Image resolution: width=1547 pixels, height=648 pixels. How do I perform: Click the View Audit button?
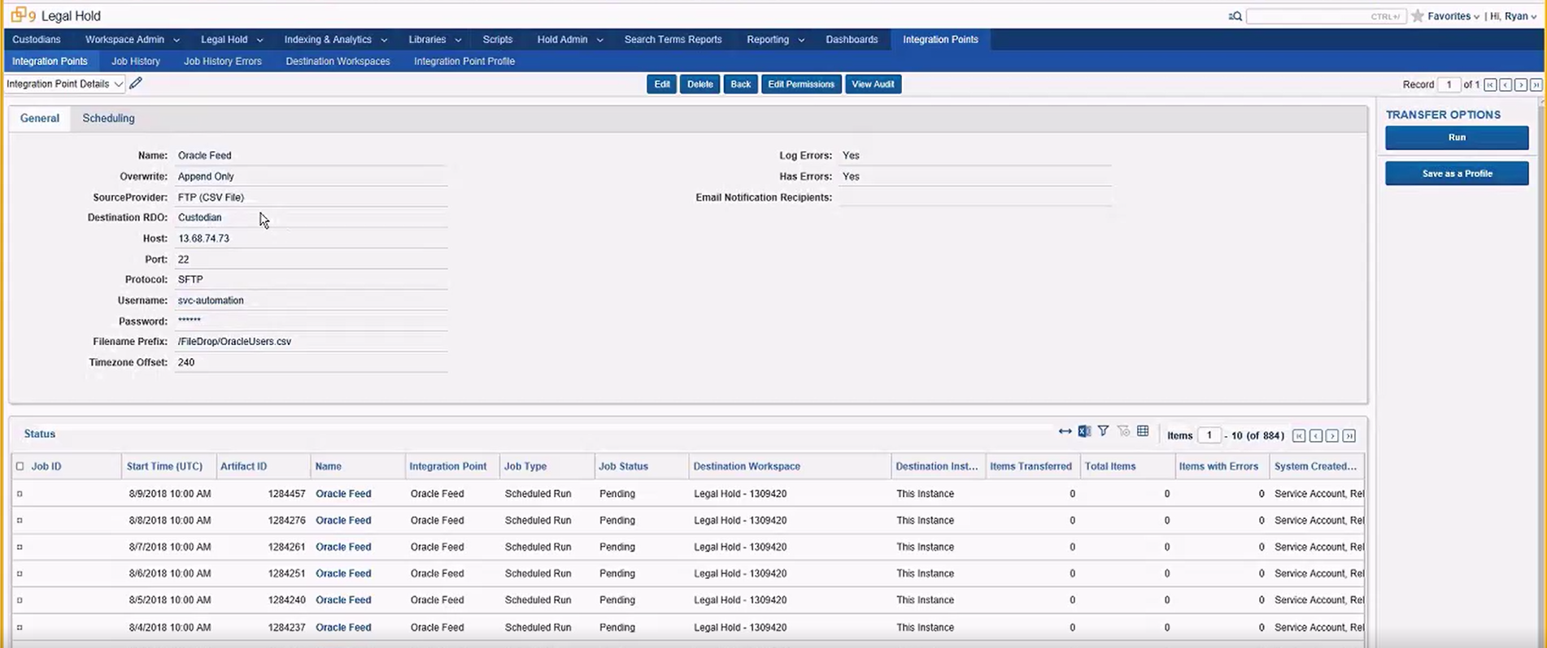pos(873,84)
